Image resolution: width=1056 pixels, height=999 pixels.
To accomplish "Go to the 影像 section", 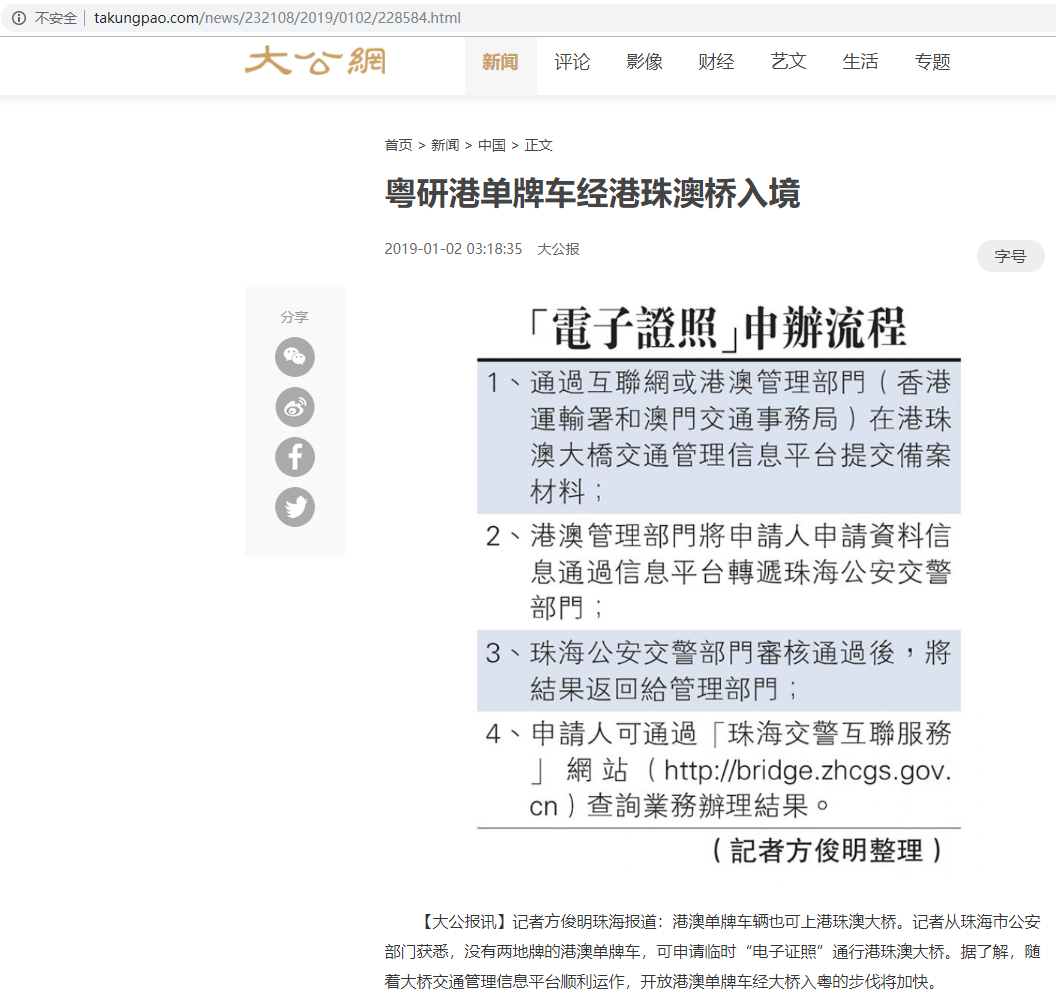I will [x=644, y=62].
